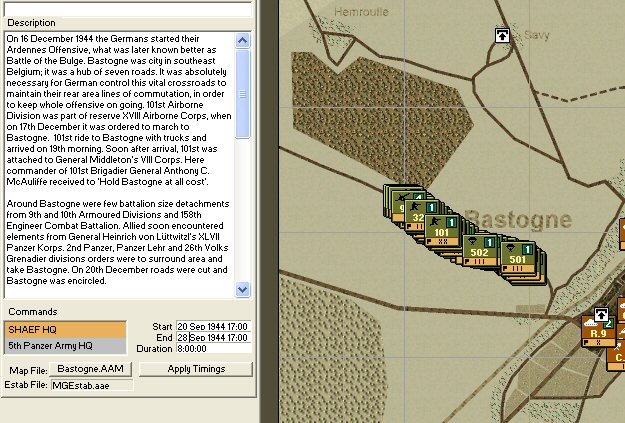Image resolution: width=625 pixels, height=423 pixels.
Task: Click inside the Description text box
Action: tap(119, 164)
